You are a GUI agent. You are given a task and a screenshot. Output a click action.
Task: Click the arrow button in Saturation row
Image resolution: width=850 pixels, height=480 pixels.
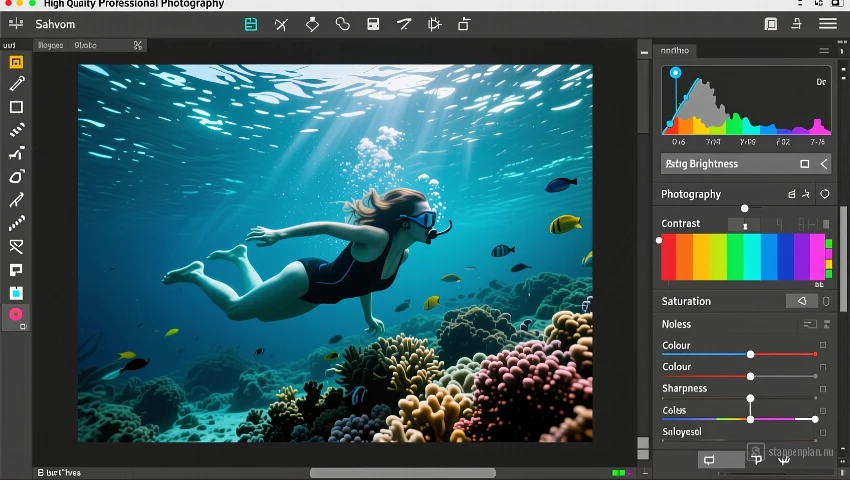coord(802,301)
